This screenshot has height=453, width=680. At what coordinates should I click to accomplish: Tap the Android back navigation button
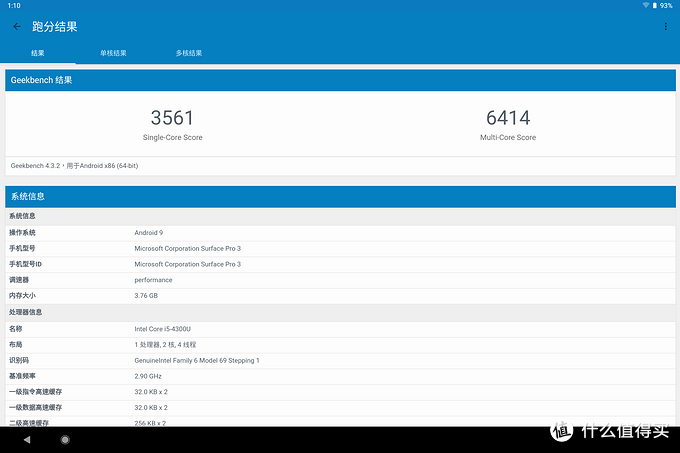pos(27,440)
